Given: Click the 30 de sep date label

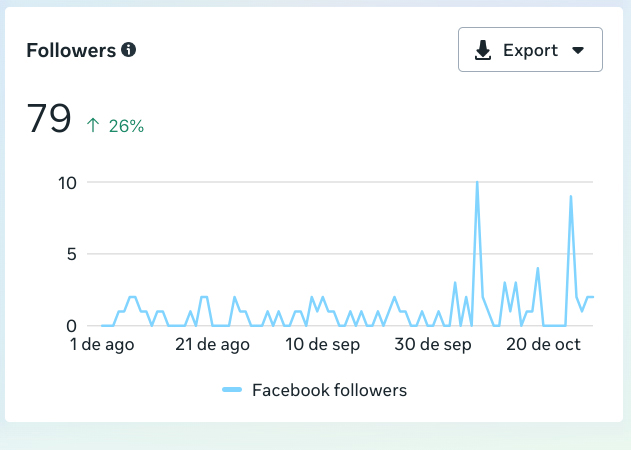Looking at the screenshot, I should [x=432, y=345].
